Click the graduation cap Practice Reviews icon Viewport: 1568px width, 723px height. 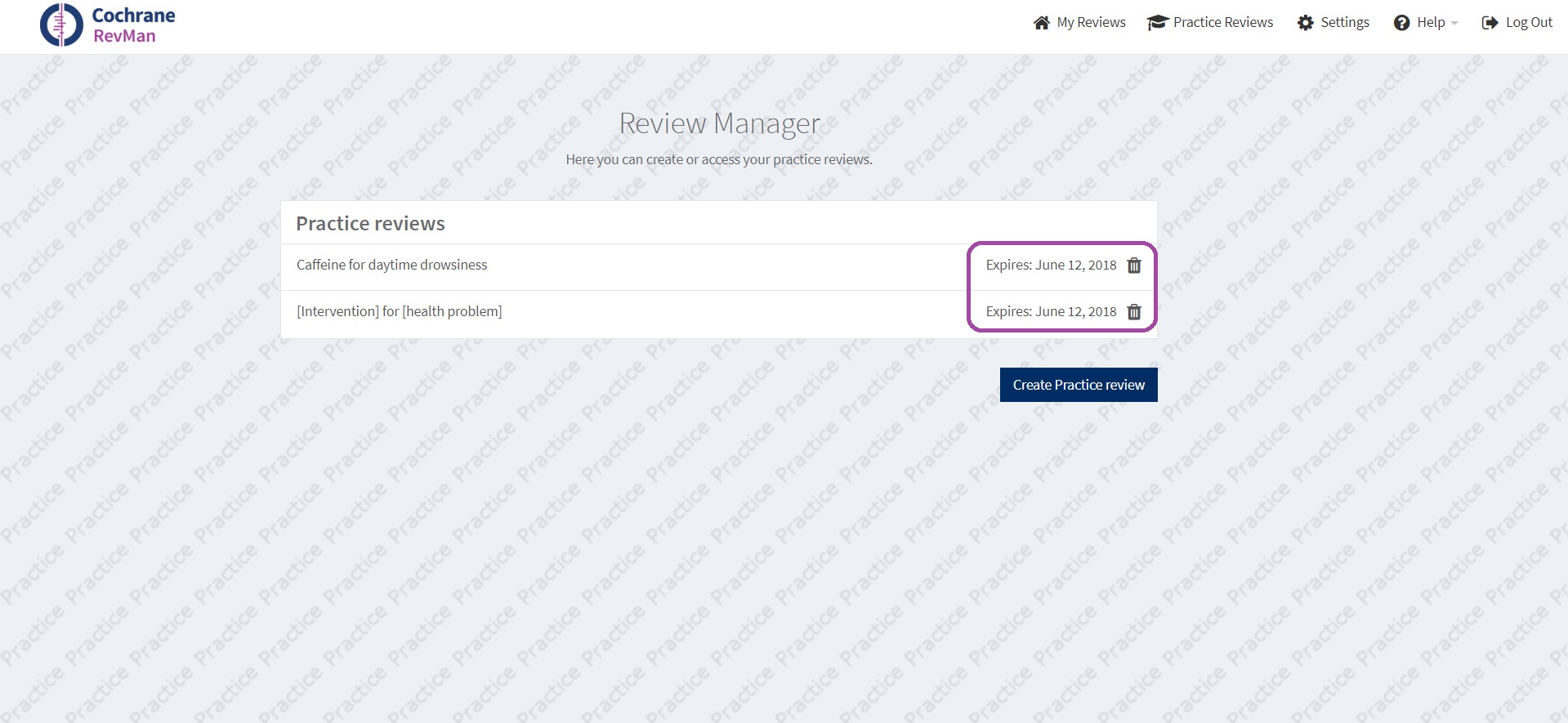(1157, 23)
